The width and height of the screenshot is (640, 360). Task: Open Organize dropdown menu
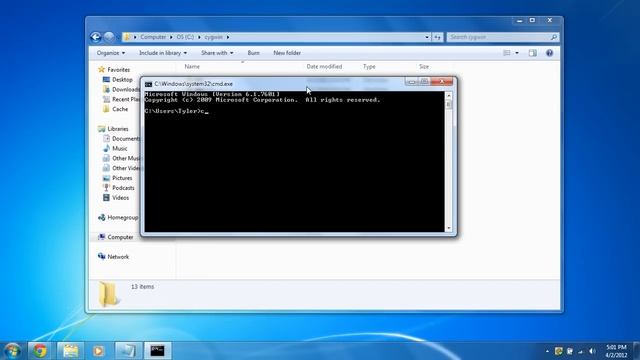(111, 53)
